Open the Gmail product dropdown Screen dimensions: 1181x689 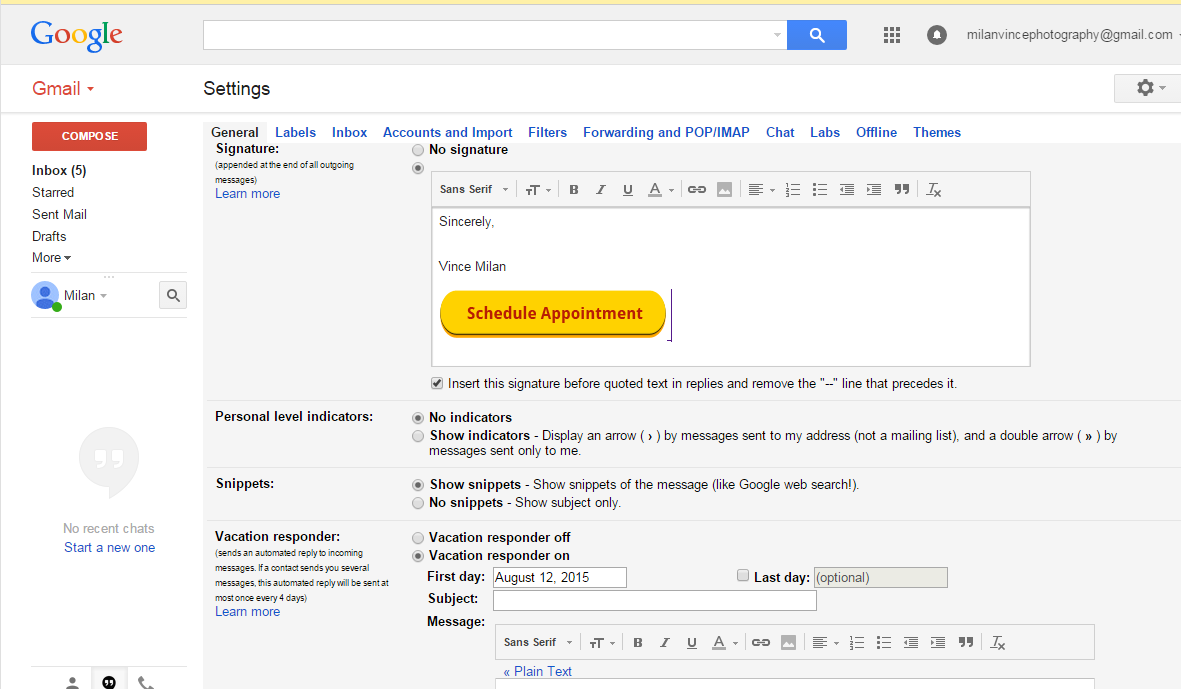point(63,88)
